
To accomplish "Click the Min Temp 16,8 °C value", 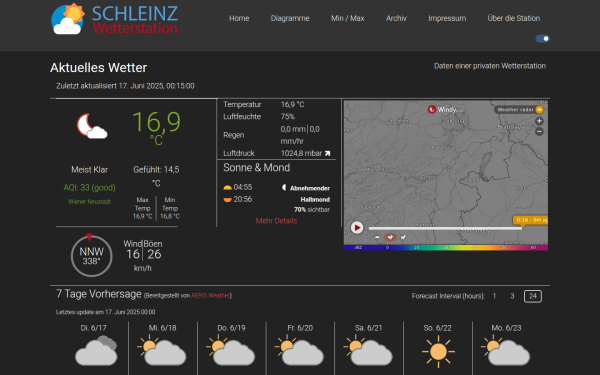I will tap(170, 216).
